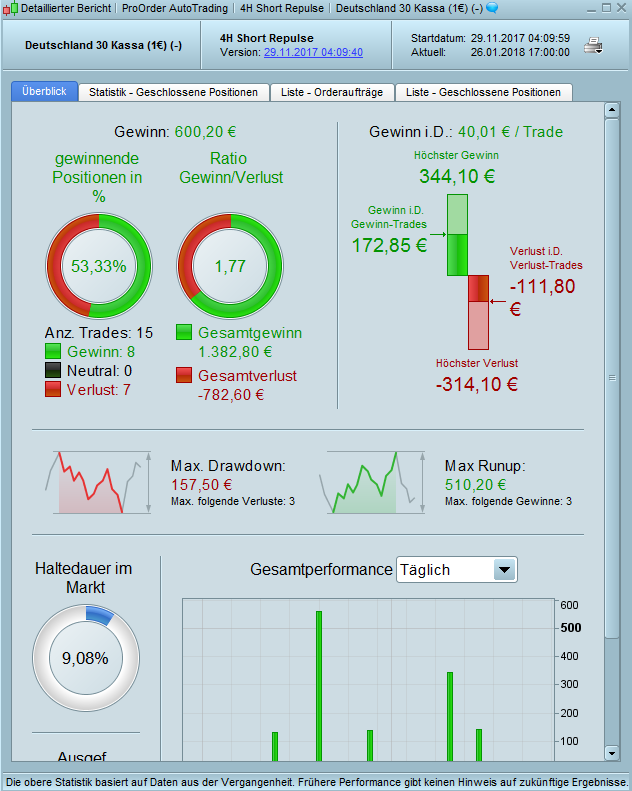This screenshot has width=632, height=791.
Task: Open version link 29.11.2017 04:09:40
Action: (x=313, y=52)
